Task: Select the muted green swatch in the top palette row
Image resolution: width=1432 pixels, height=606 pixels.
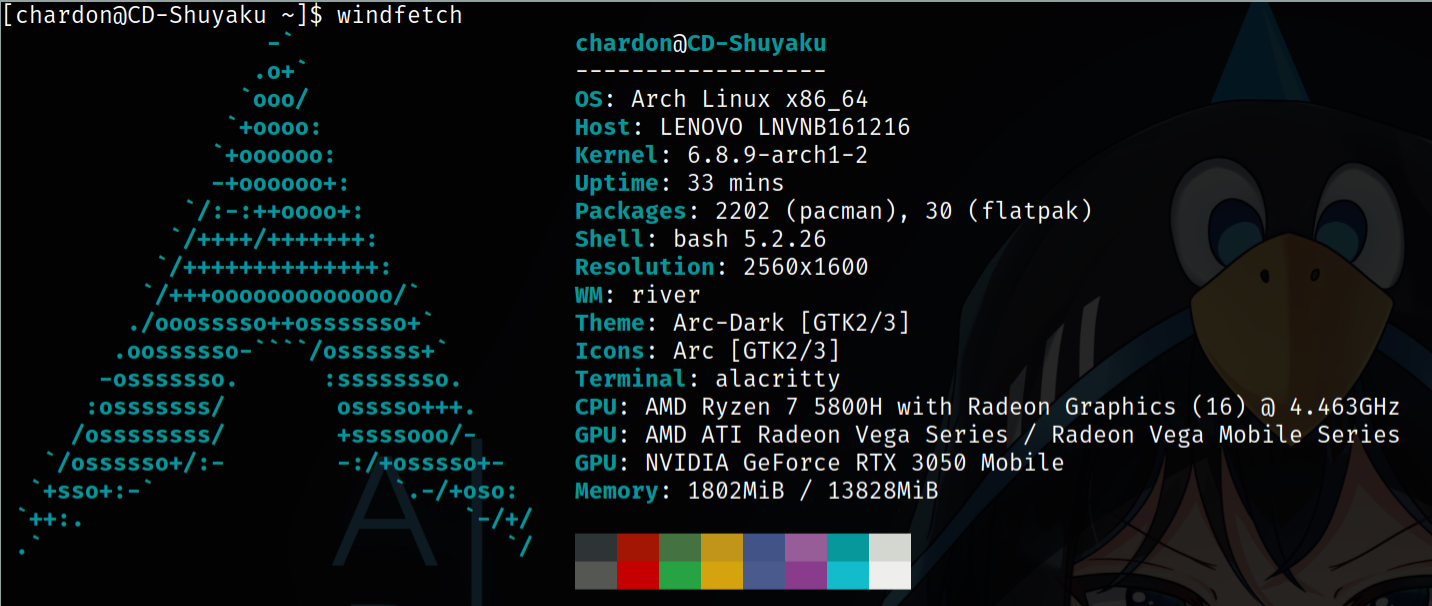Action: (680, 547)
